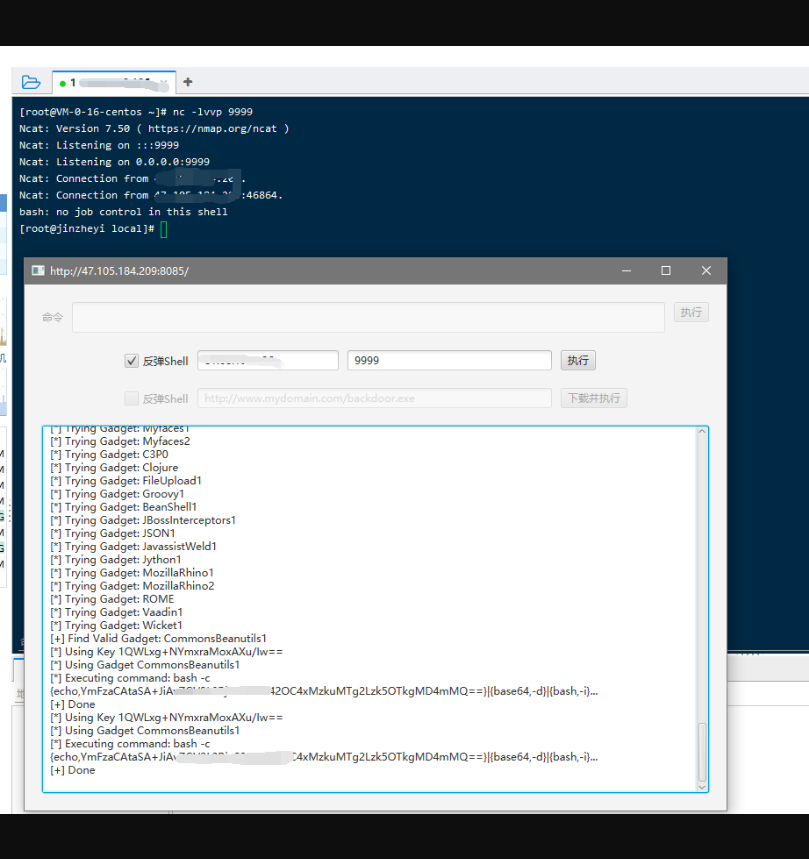Click the 'Trying Gadget: Groovy1' log line
The image size is (809, 859).
(117, 494)
